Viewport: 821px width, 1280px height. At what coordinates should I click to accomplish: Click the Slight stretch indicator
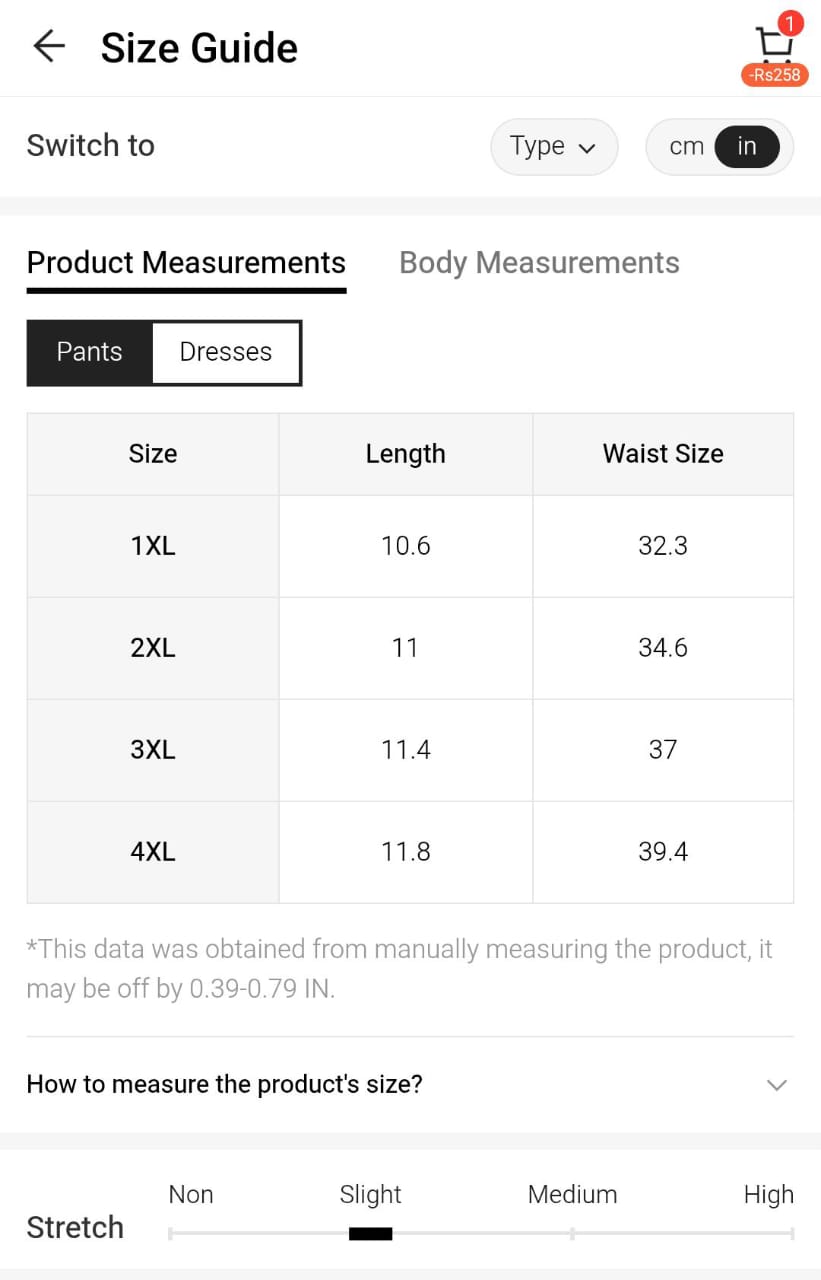[370, 1233]
